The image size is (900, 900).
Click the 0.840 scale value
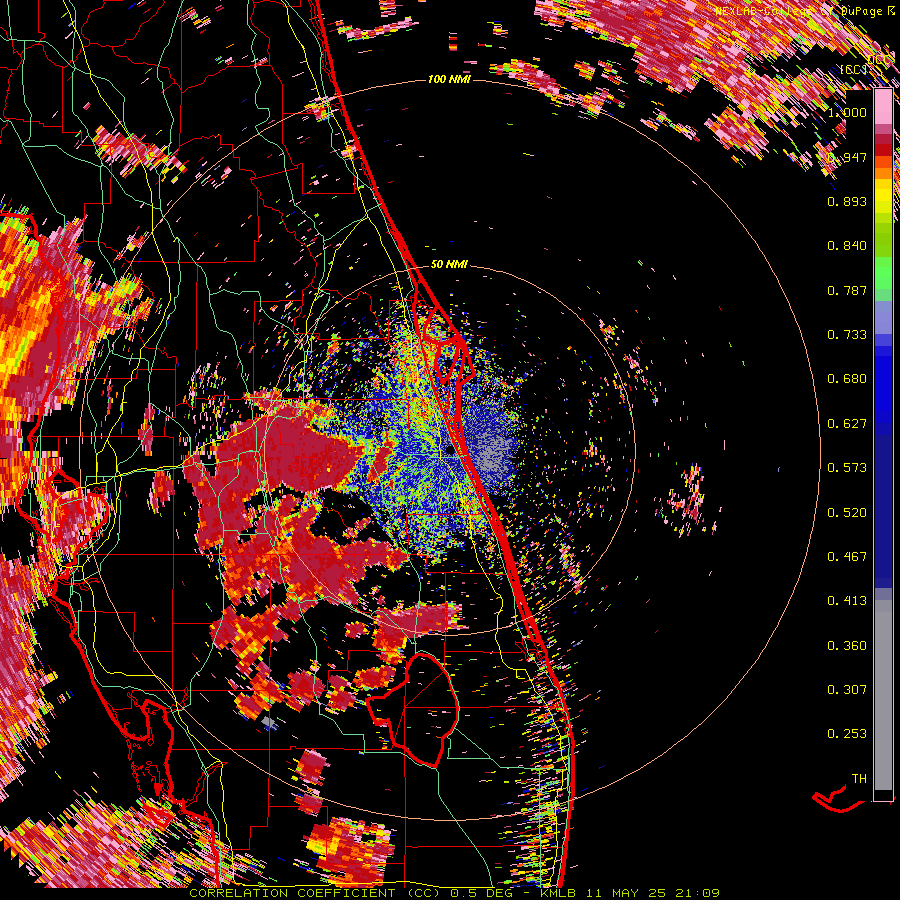(x=847, y=246)
